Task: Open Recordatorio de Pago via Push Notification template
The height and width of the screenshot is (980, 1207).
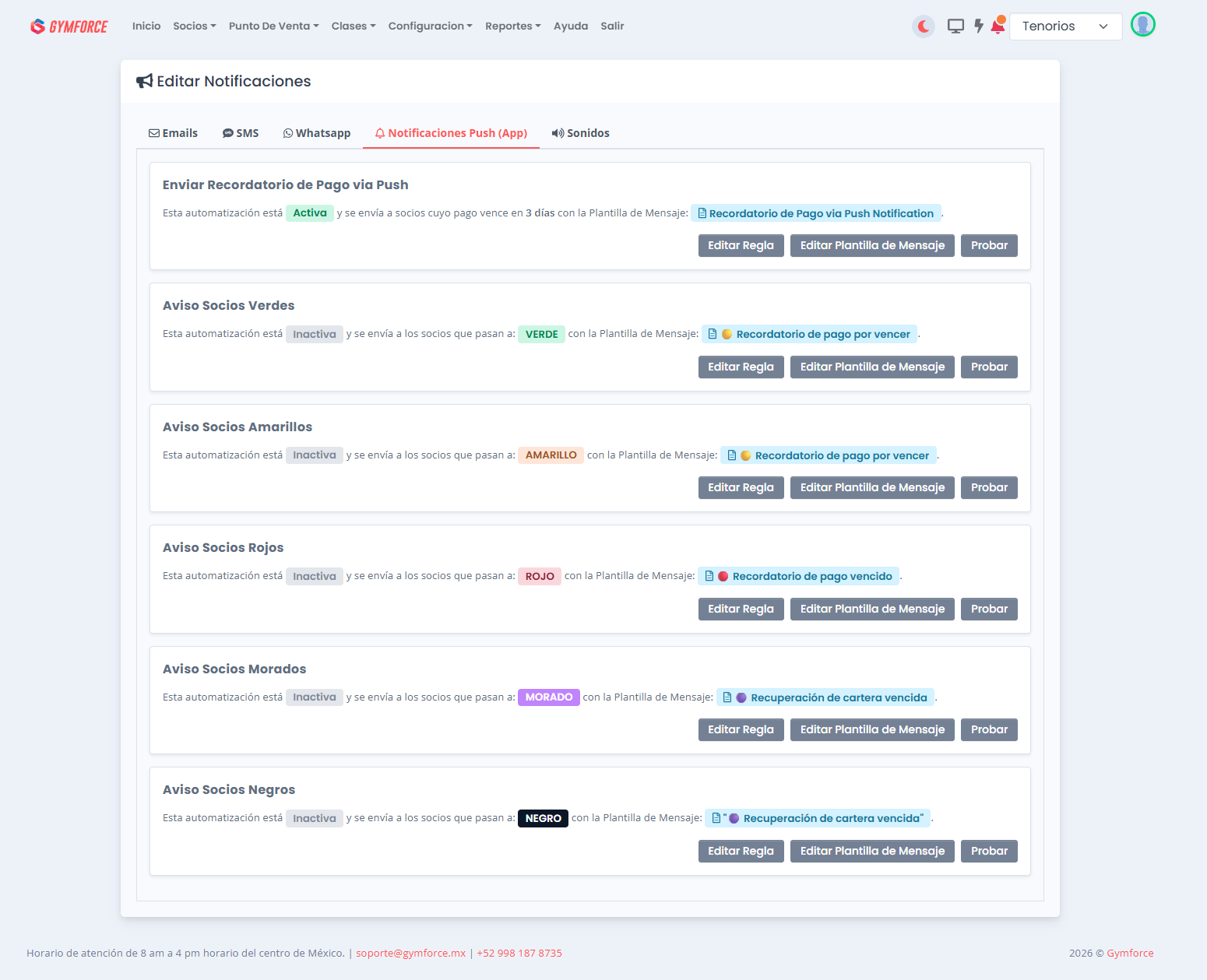Action: (x=816, y=213)
